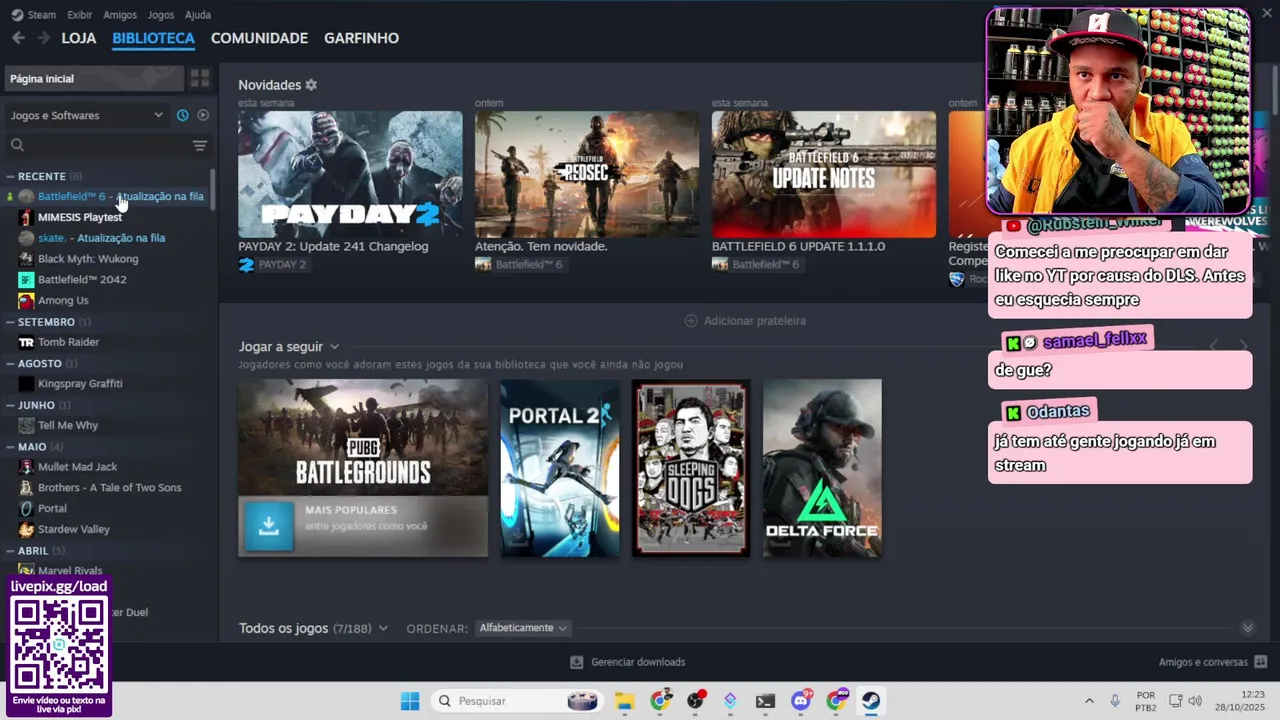Open Amigos e conversas link
Image resolution: width=1280 pixels, height=720 pixels.
tap(1203, 662)
